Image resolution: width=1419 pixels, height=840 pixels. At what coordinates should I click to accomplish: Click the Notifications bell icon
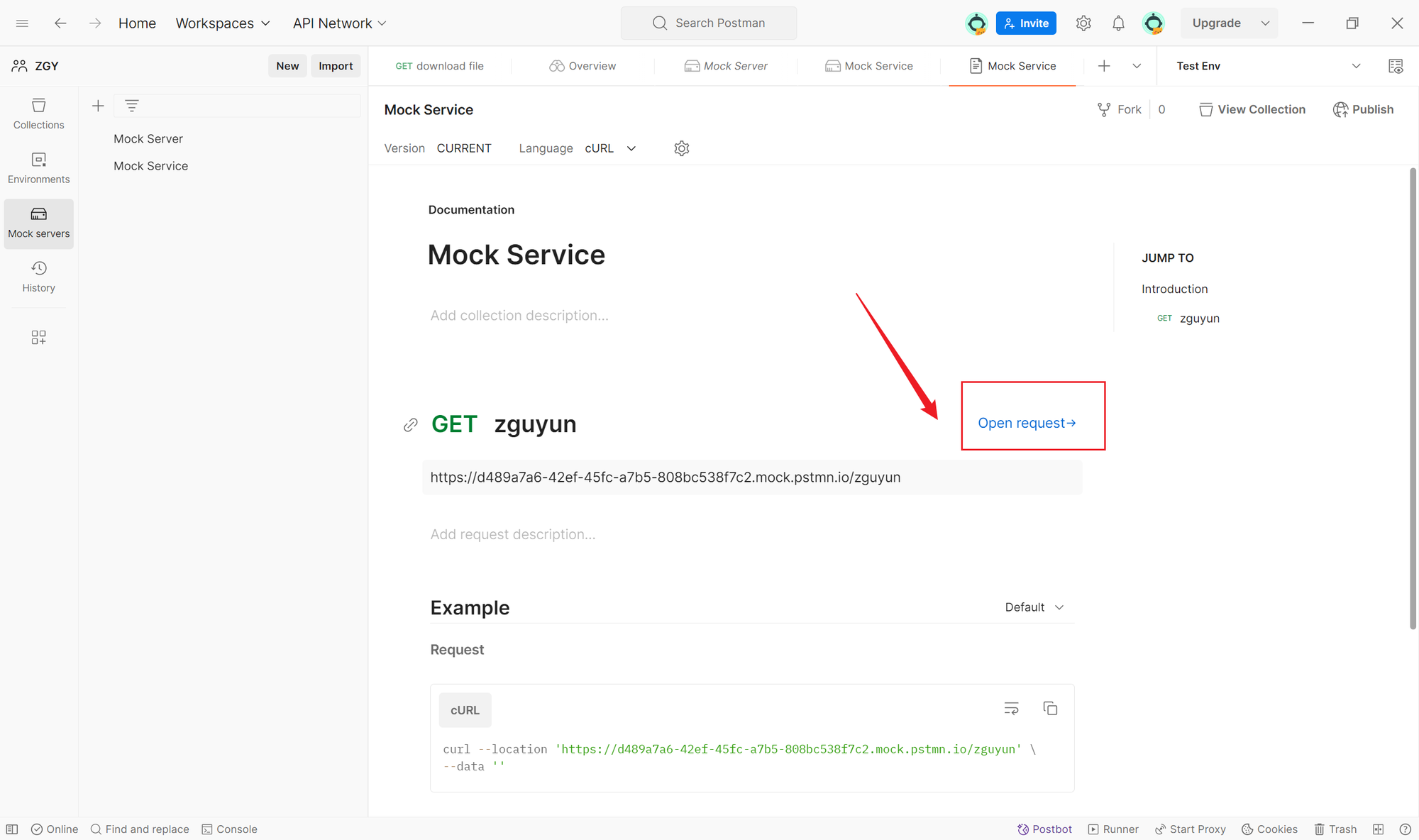pos(1117,23)
